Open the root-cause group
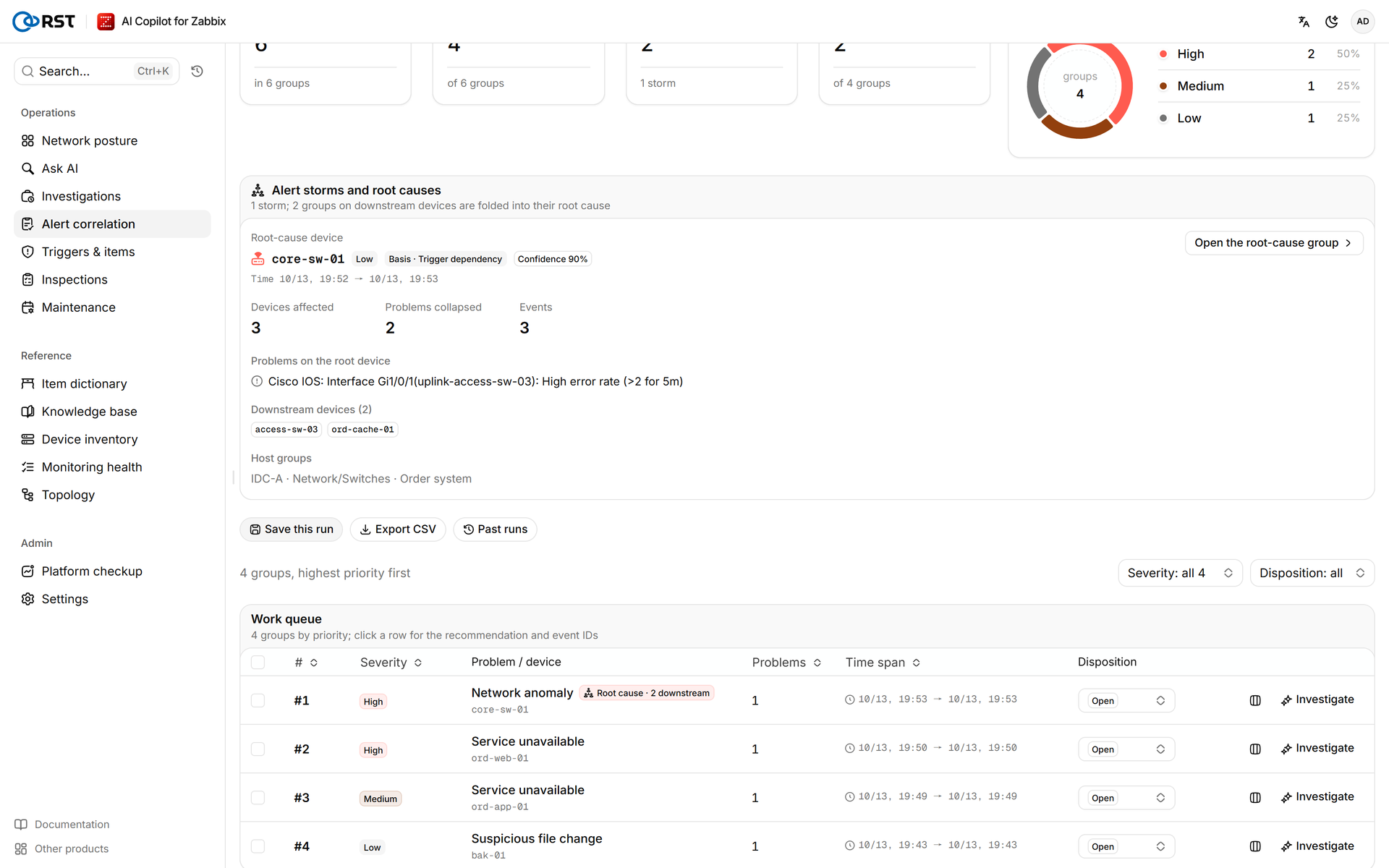The image size is (1389, 868). click(x=1273, y=243)
